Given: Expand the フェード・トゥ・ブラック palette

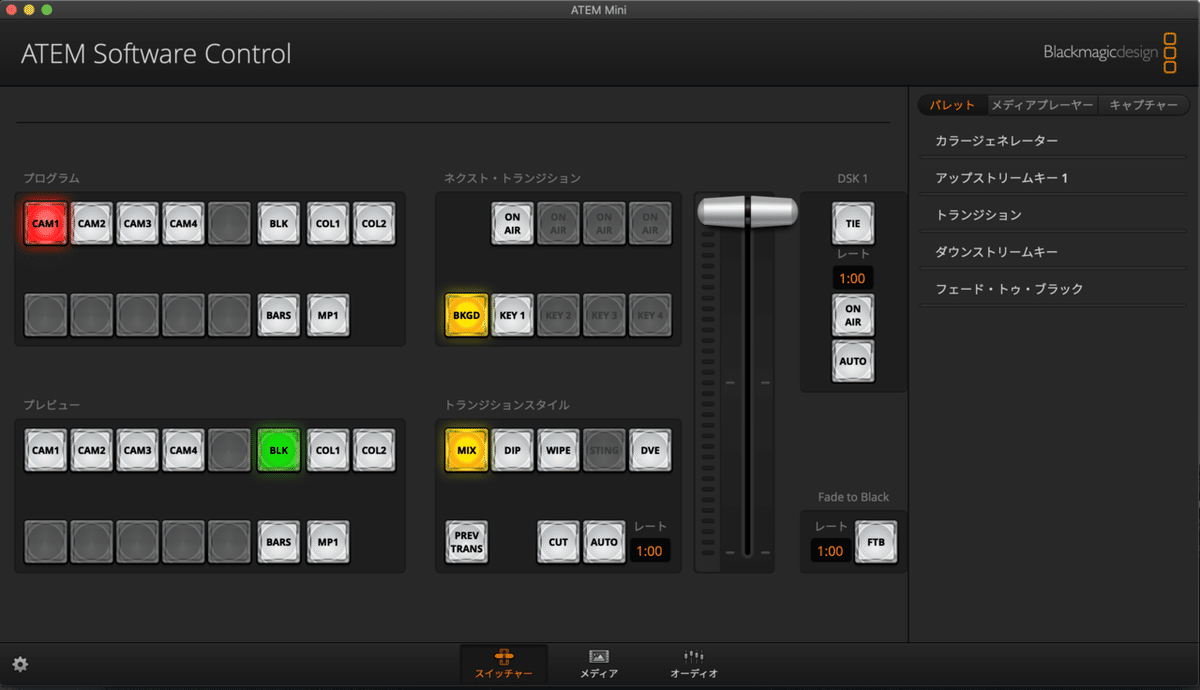Looking at the screenshot, I should pos(1055,289).
